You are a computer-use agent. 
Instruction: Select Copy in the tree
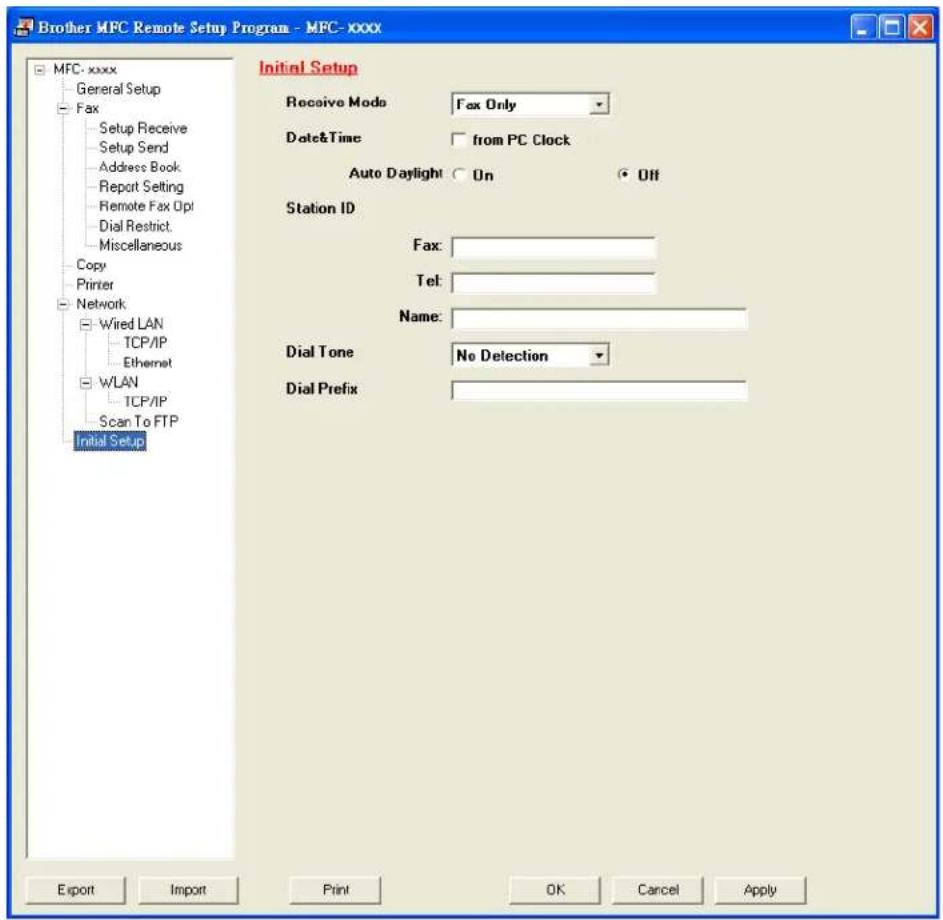coord(91,265)
